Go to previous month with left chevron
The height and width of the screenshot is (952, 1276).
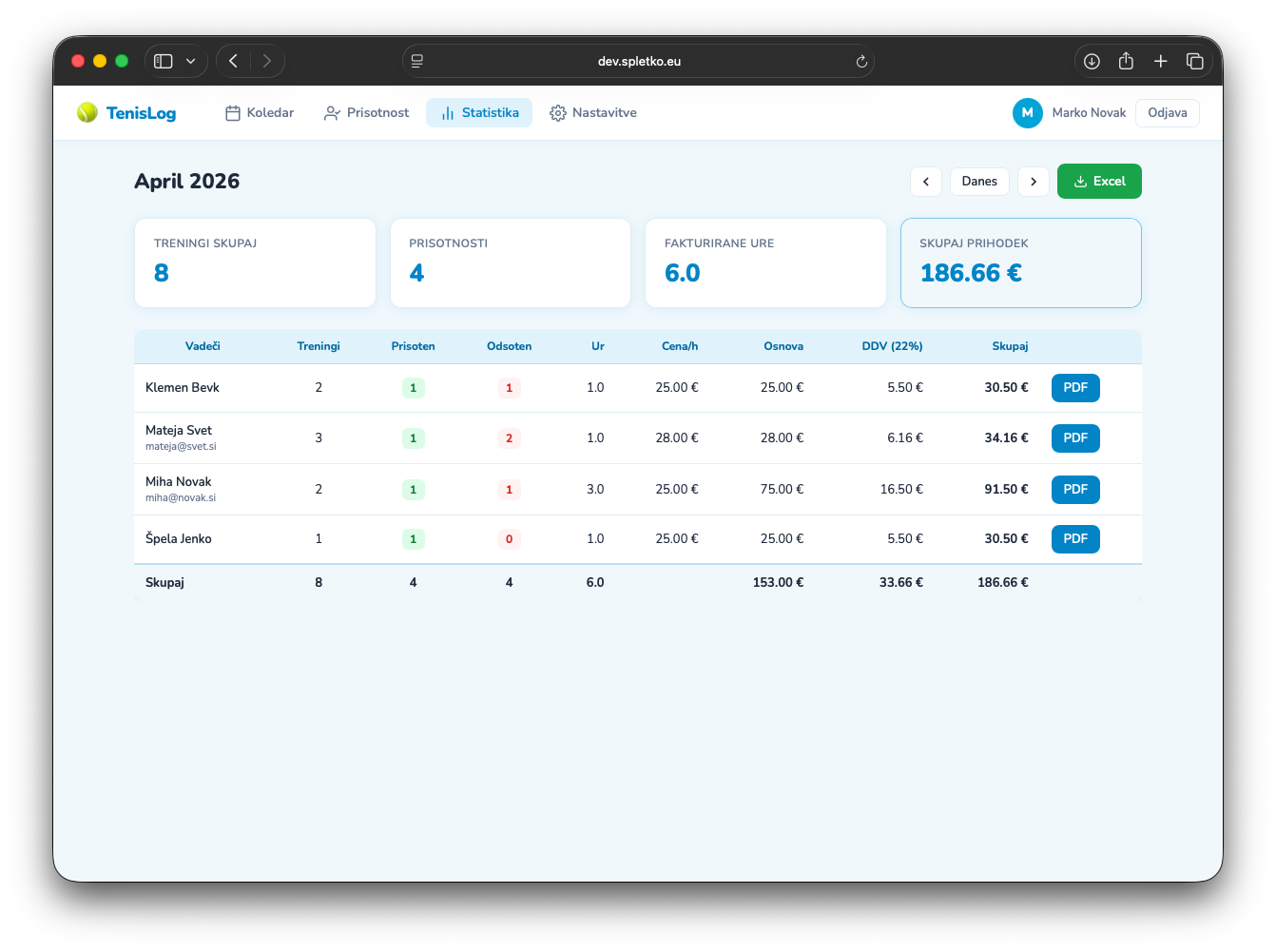(x=926, y=182)
